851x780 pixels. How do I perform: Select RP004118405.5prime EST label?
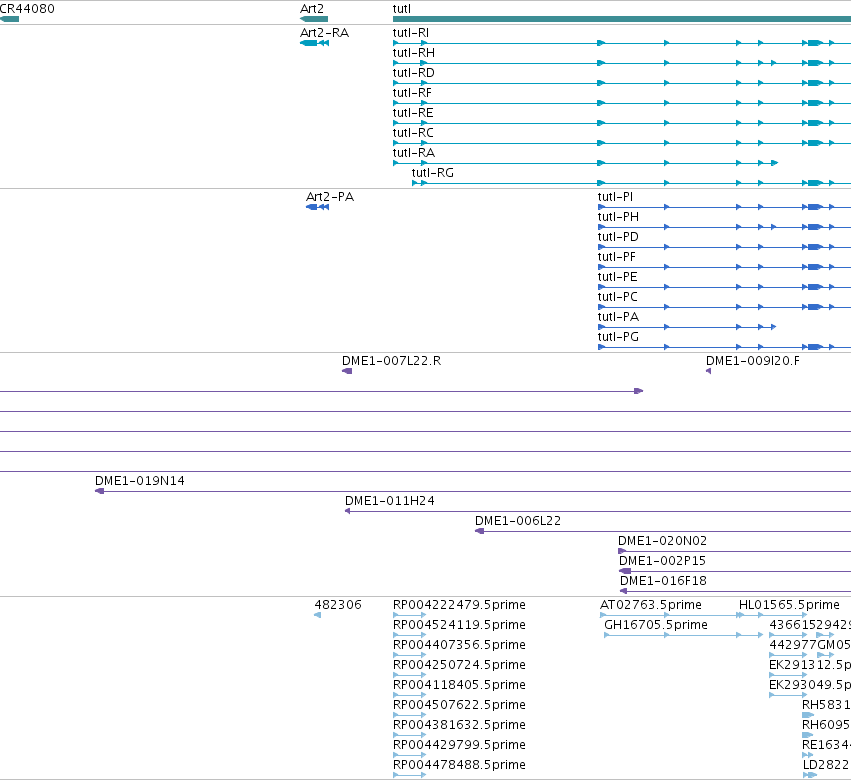(x=459, y=685)
